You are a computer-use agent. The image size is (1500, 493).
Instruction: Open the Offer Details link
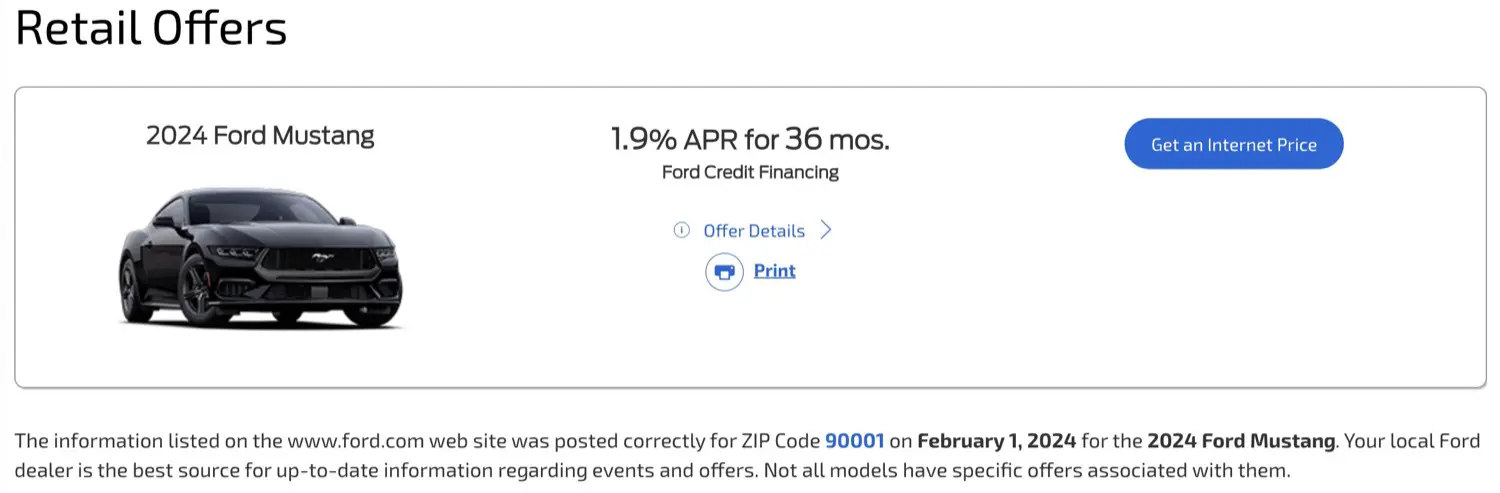click(x=754, y=231)
